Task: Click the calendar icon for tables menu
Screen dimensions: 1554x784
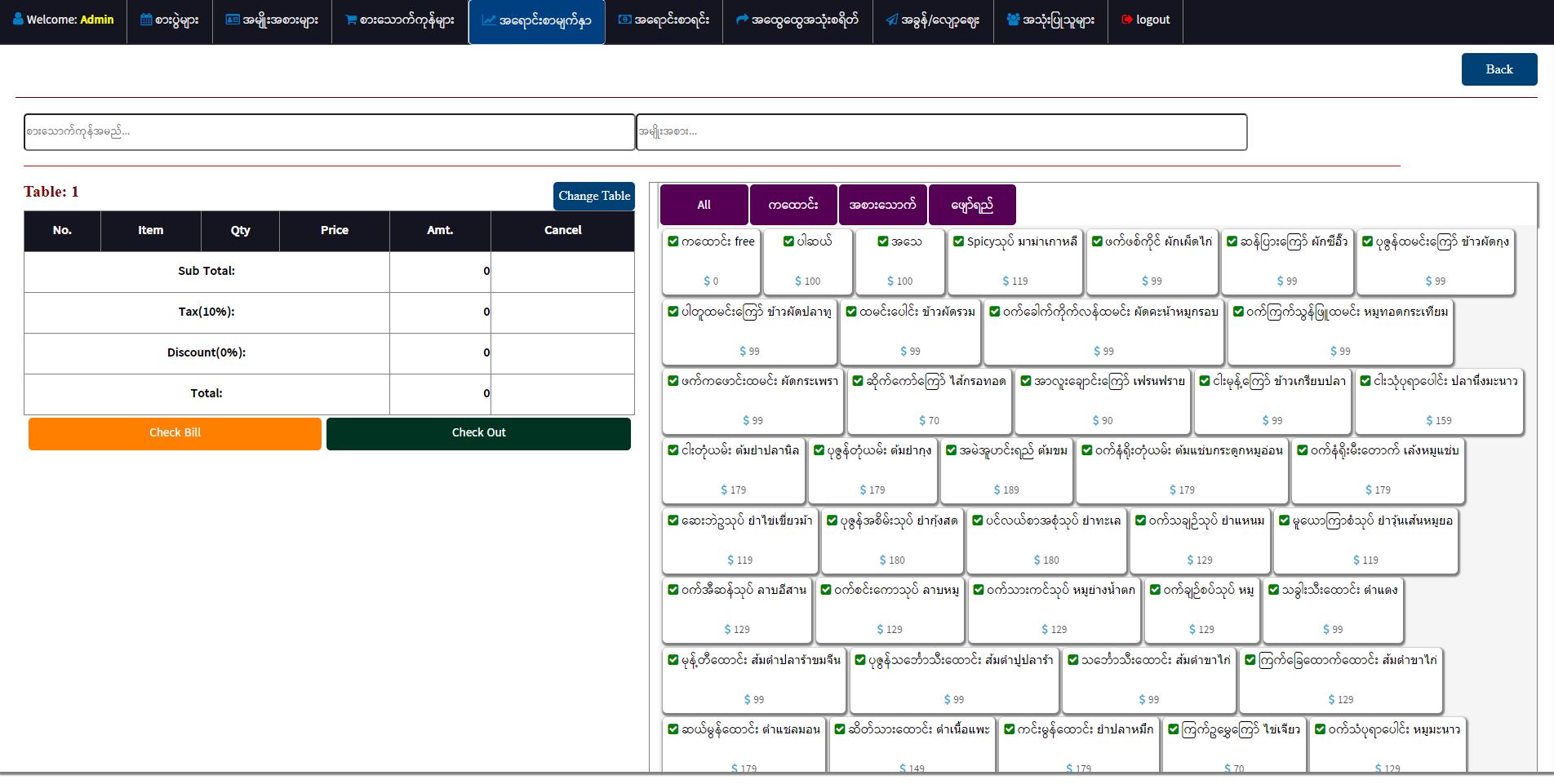Action: (146, 20)
